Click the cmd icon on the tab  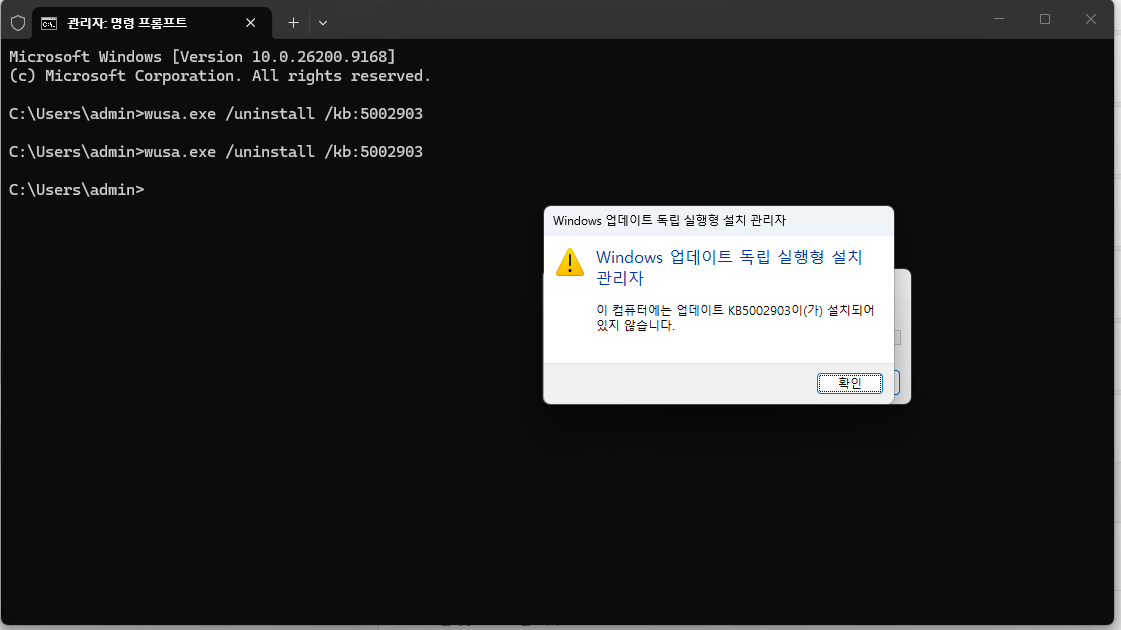point(49,24)
